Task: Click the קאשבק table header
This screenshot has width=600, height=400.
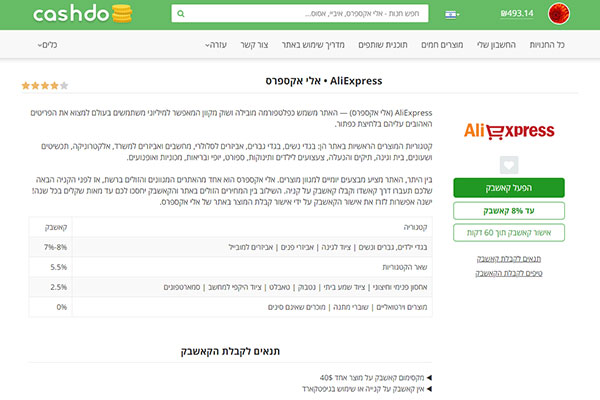Action: [56, 227]
